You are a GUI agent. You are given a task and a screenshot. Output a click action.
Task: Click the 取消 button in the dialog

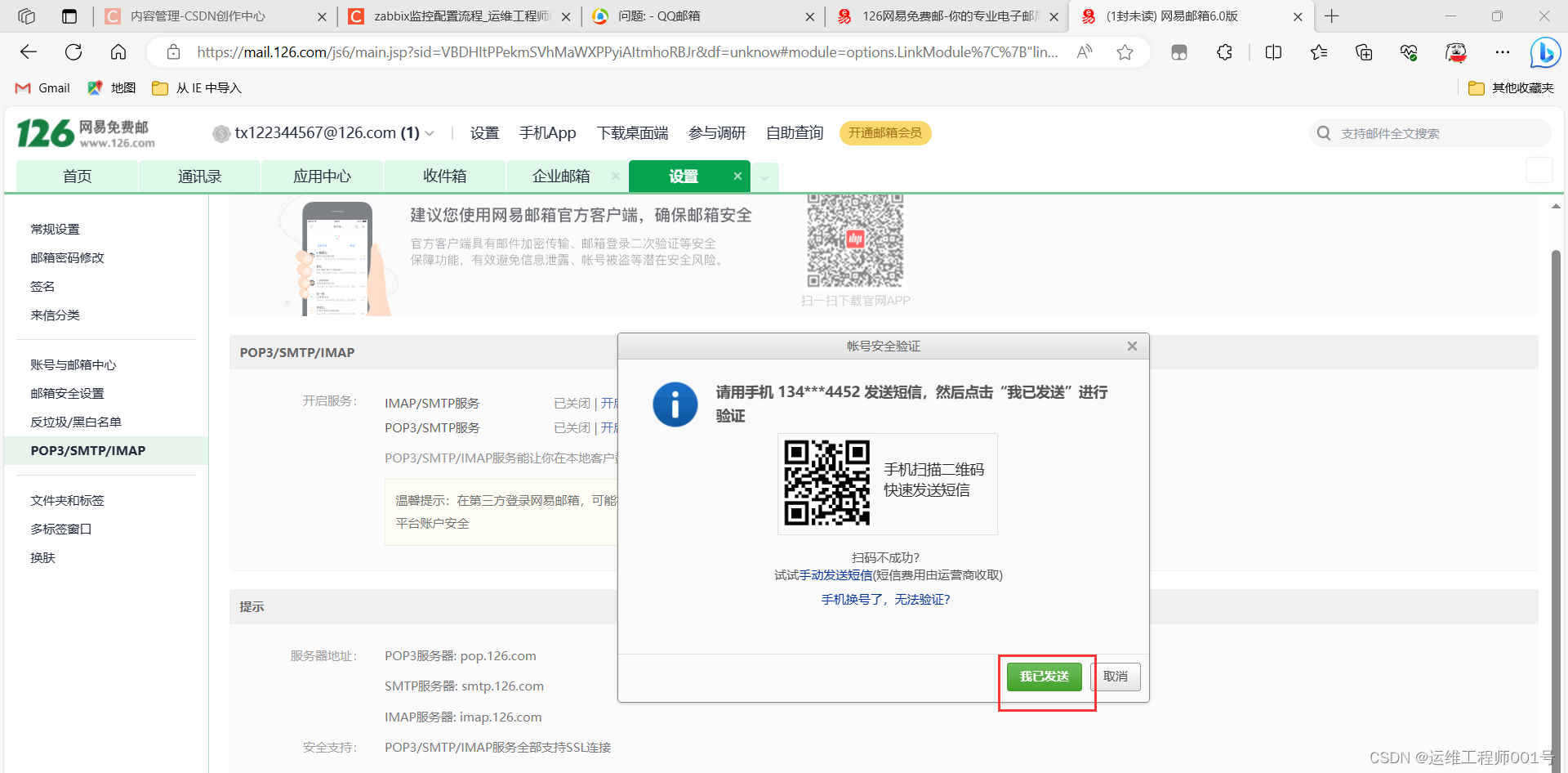click(x=1116, y=677)
